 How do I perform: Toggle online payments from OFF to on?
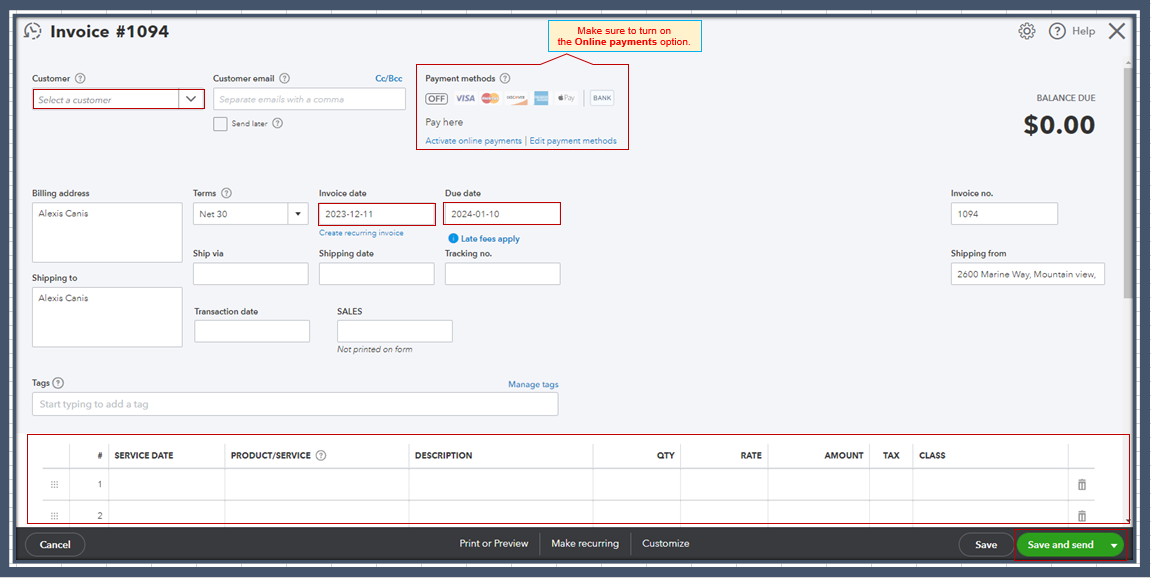pos(438,98)
